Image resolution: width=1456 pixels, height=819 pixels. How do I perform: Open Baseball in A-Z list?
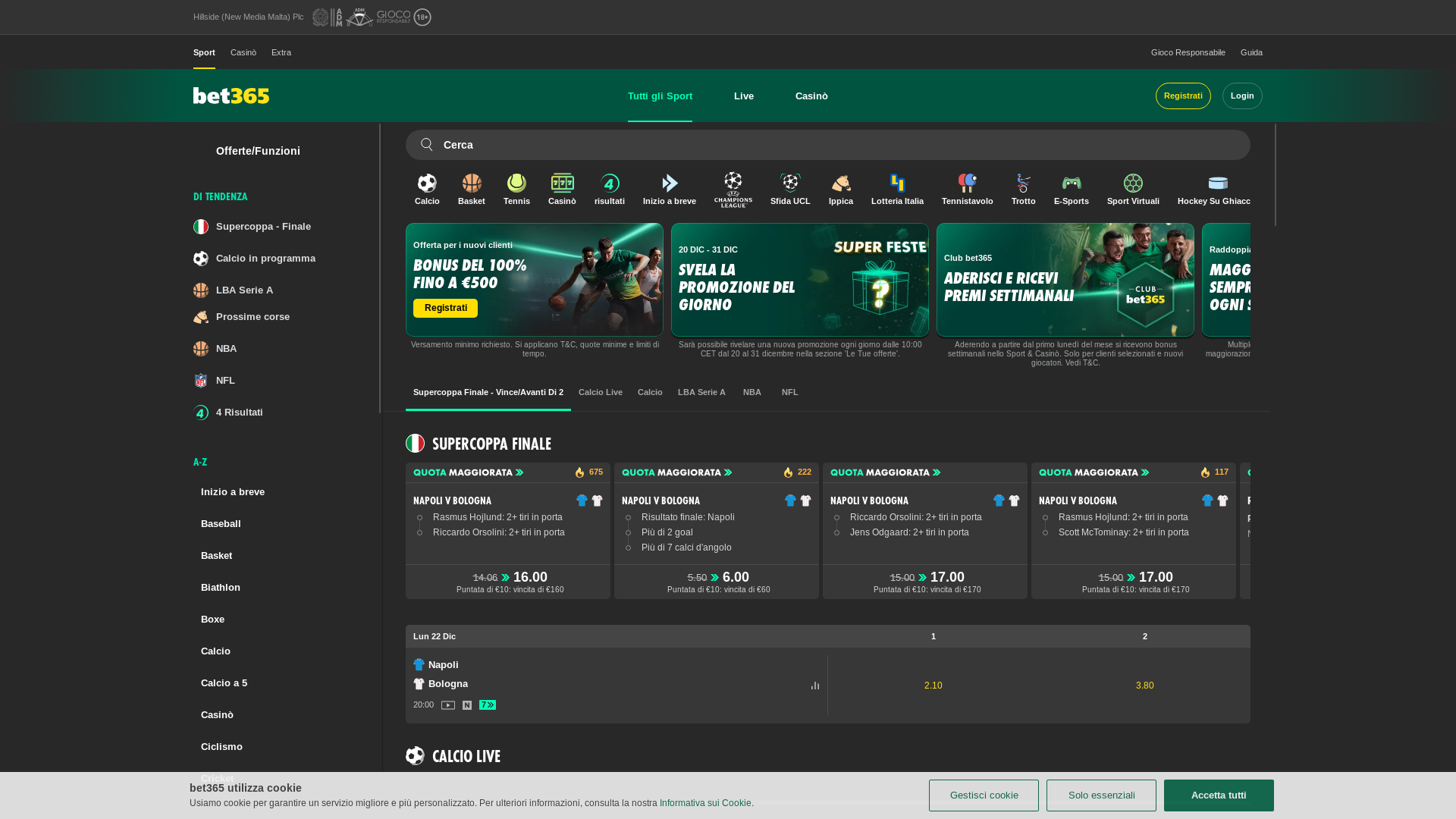[221, 524]
